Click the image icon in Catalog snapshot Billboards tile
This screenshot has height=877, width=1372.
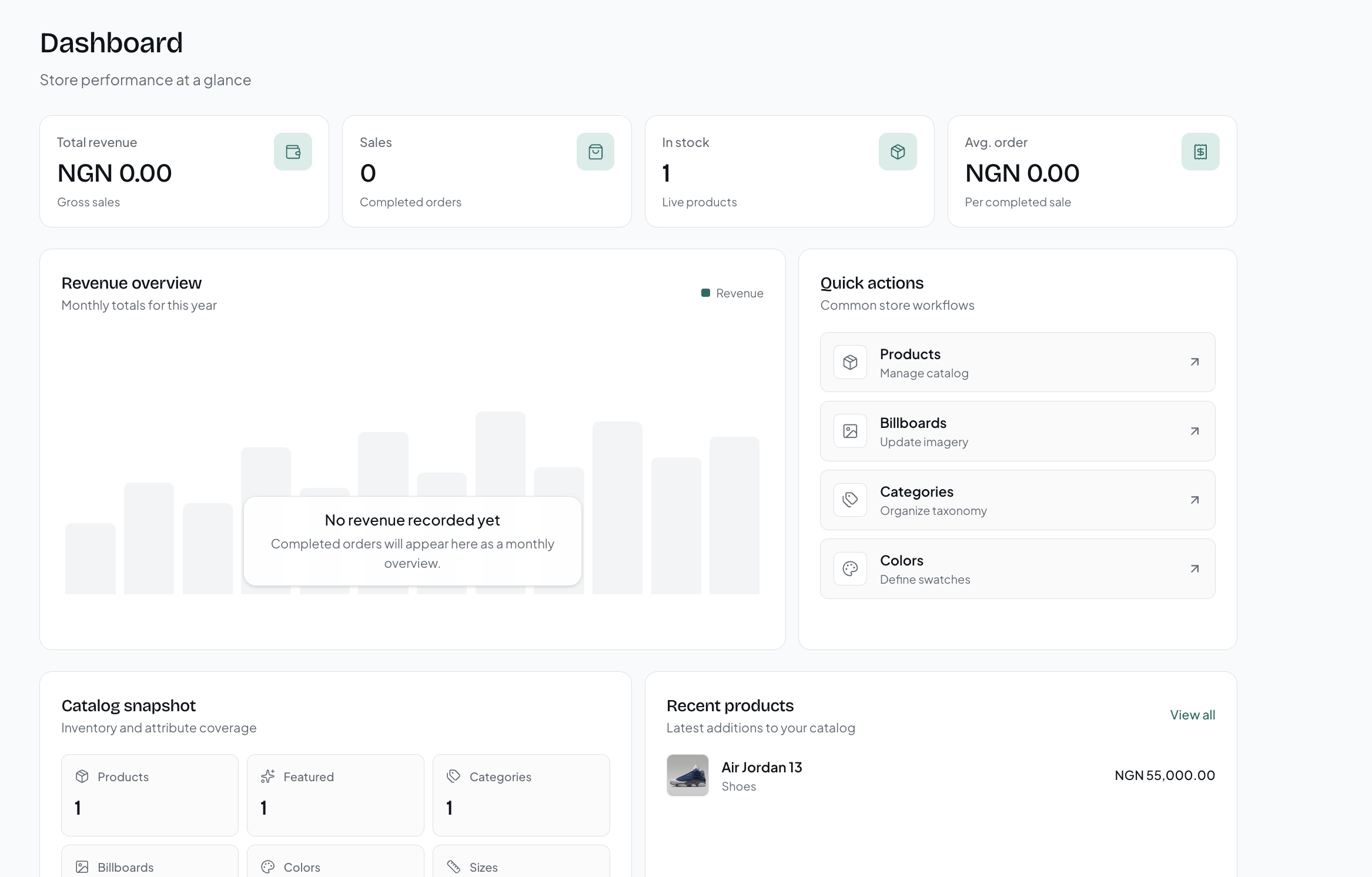click(82, 867)
